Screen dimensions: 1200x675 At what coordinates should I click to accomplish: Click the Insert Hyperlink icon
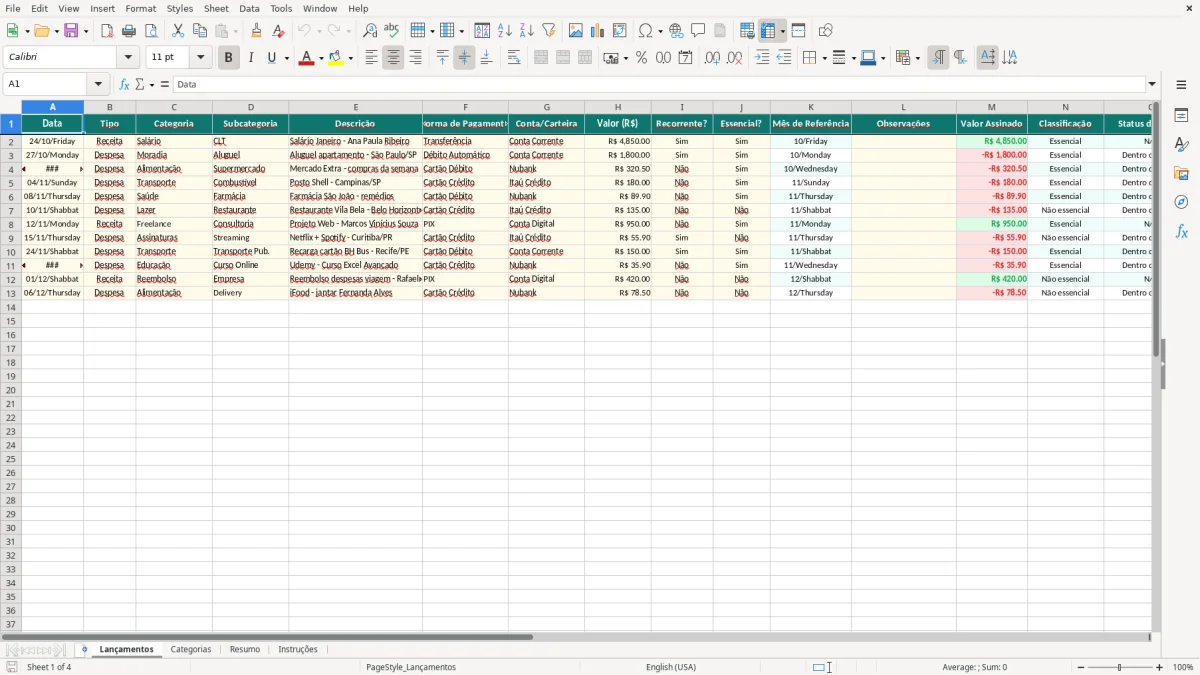pyautogui.click(x=676, y=31)
